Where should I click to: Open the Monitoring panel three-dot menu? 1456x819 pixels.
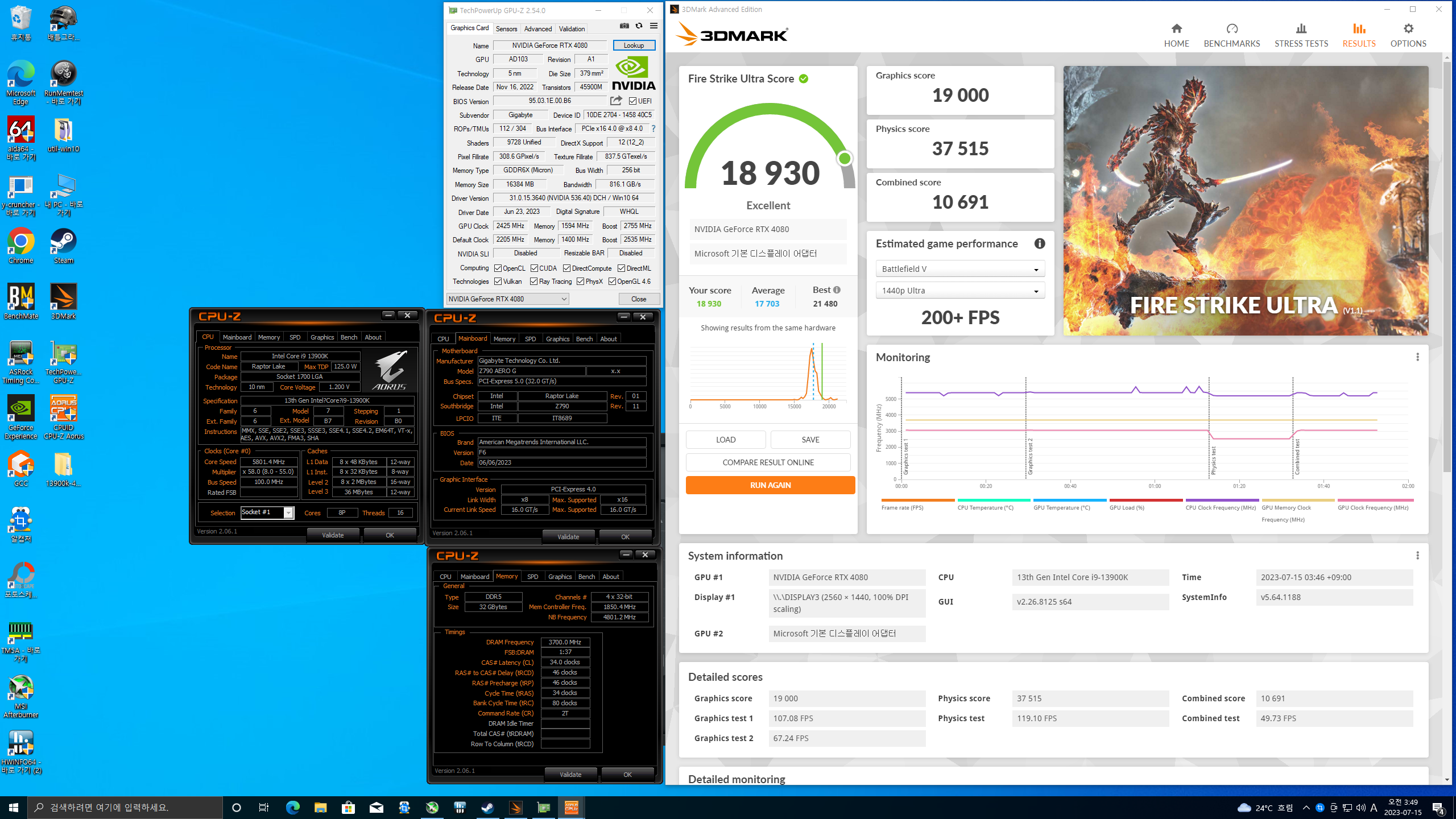click(x=1417, y=357)
